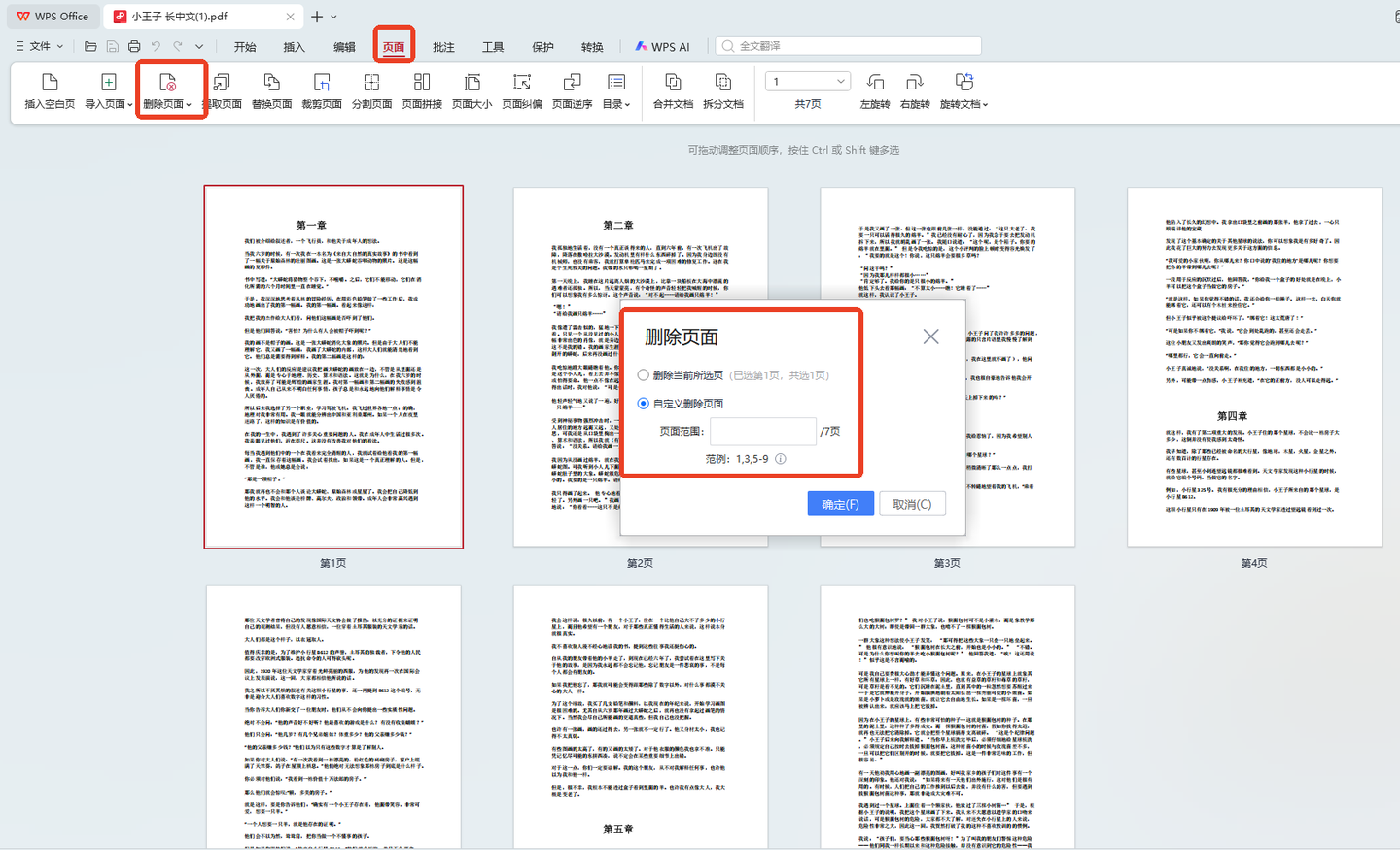Select the 第4页 page thumbnail
The image size is (1400, 850).
click(x=1254, y=367)
